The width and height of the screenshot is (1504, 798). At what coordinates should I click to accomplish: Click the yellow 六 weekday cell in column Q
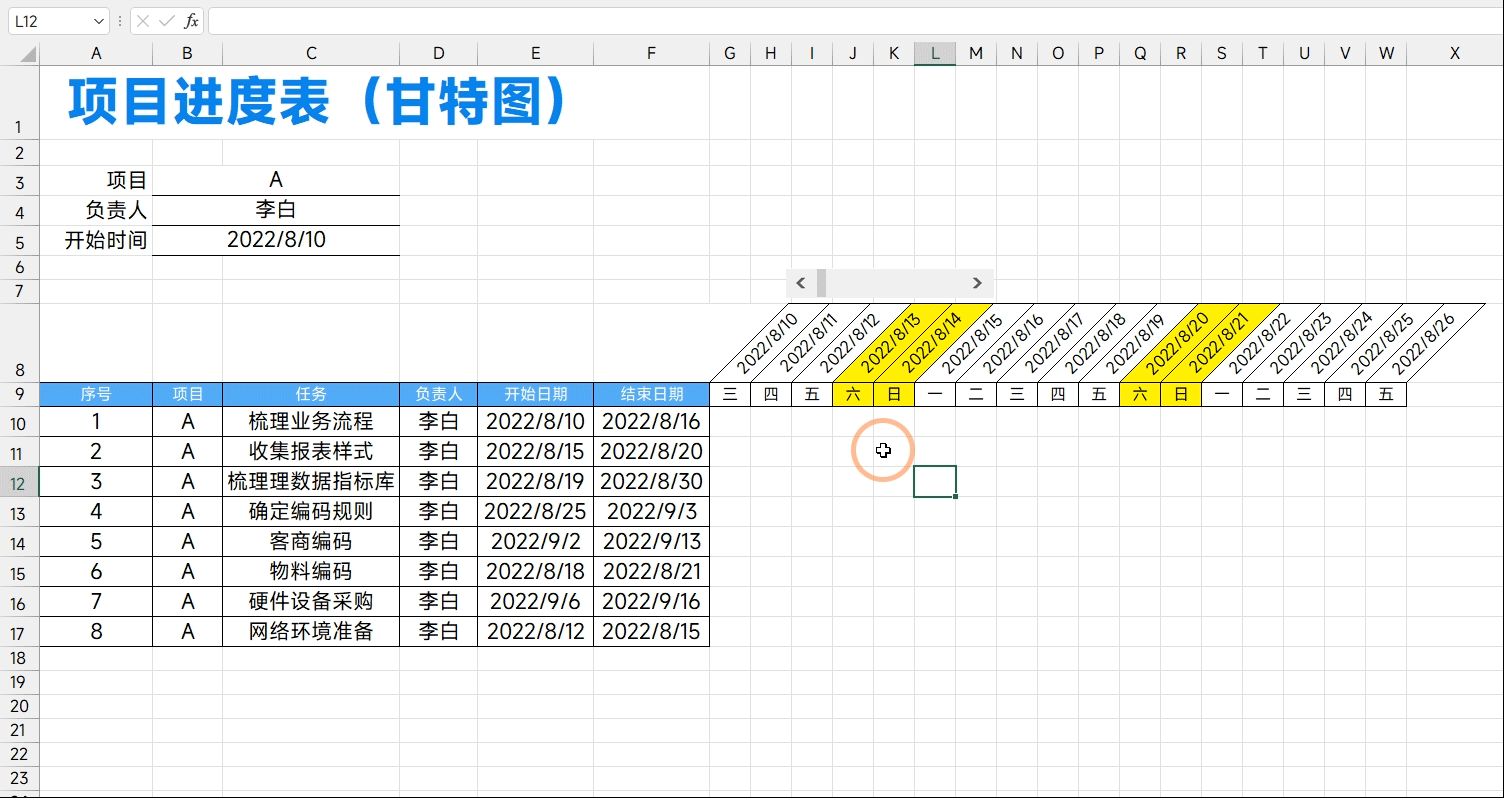pyautogui.click(x=1140, y=394)
